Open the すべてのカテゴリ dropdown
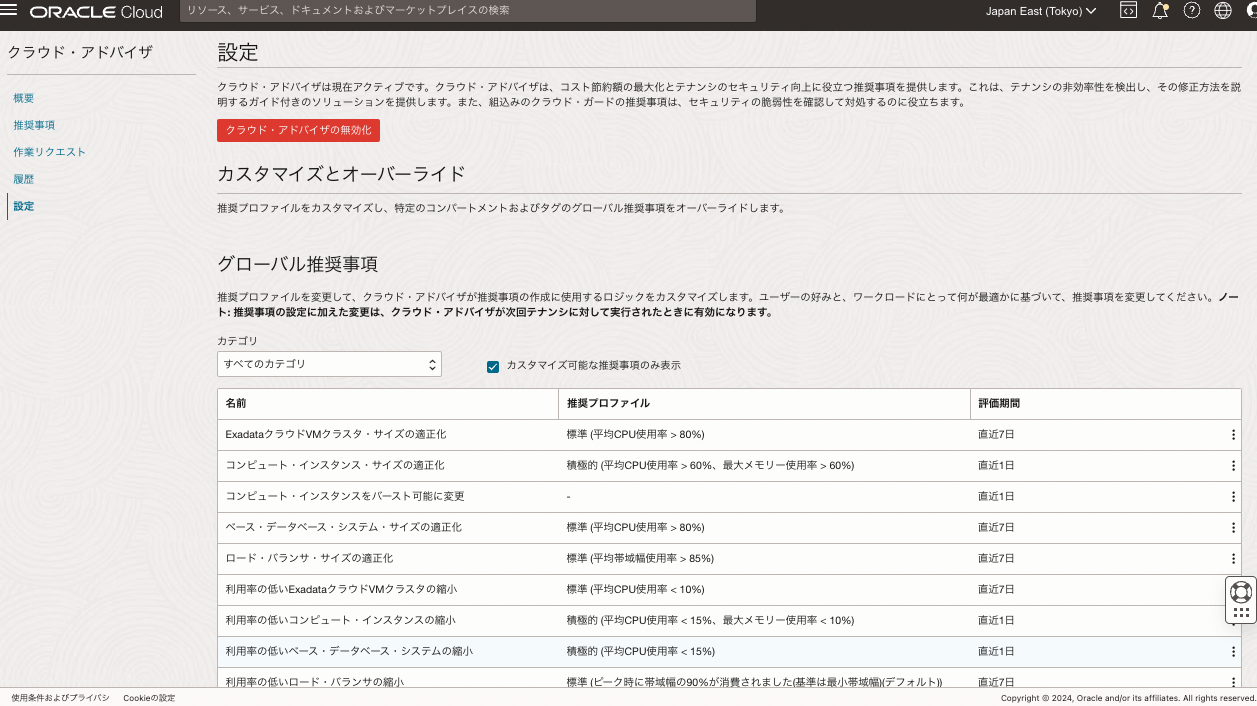1257x706 pixels. (329, 364)
